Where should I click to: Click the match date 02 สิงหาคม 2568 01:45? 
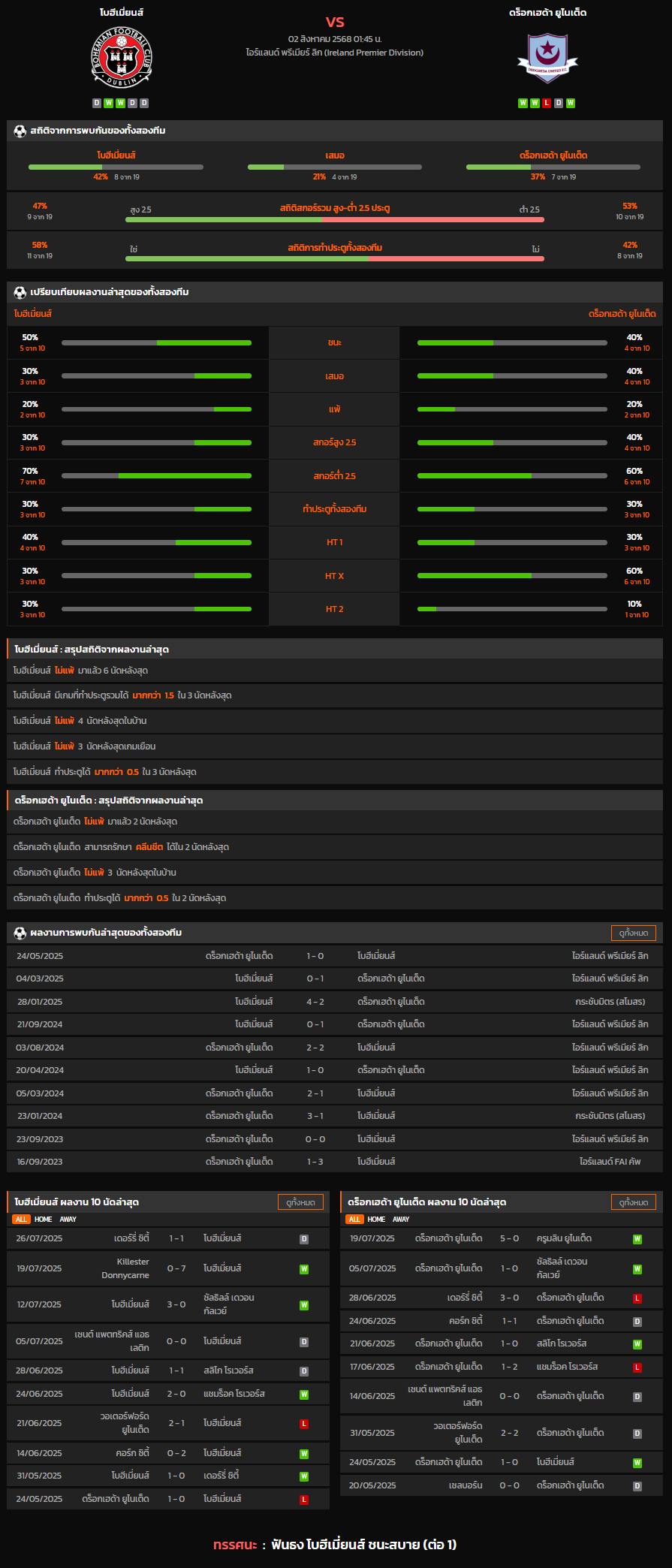point(335,39)
